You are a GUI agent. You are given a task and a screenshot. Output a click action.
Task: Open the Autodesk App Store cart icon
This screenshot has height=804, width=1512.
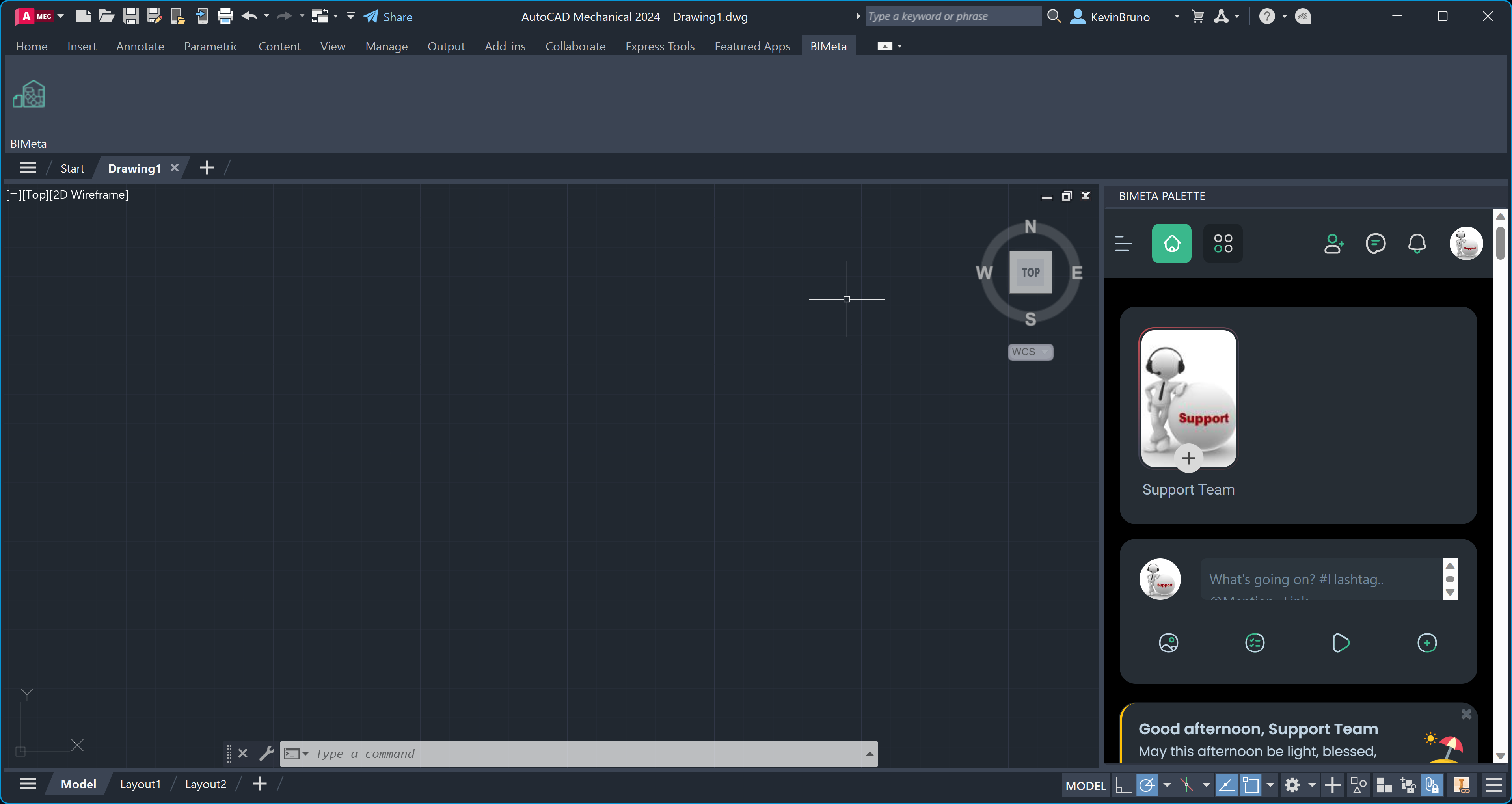1198,17
